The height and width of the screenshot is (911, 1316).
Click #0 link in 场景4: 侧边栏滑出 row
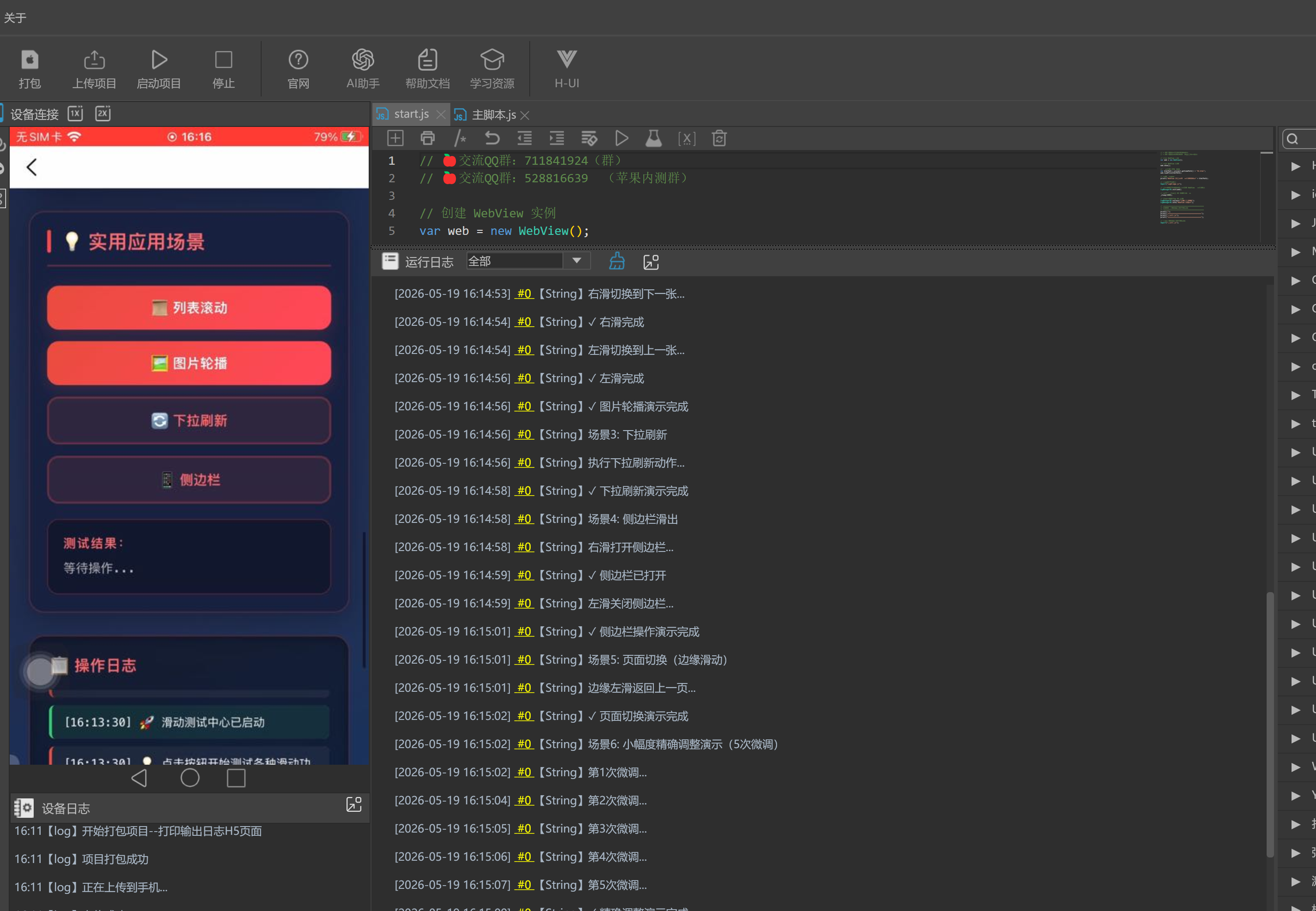click(524, 518)
